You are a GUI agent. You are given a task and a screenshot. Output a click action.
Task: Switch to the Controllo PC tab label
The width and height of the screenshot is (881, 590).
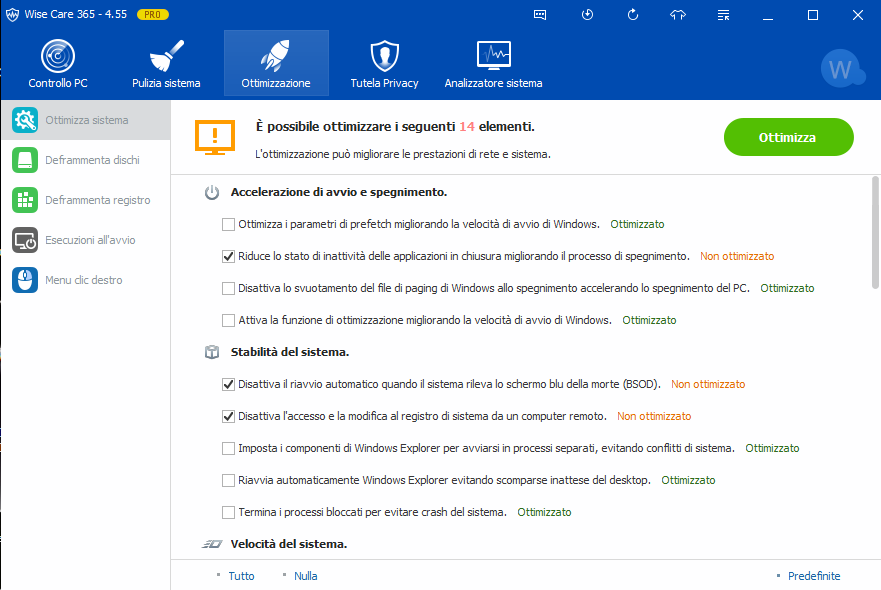(58, 83)
